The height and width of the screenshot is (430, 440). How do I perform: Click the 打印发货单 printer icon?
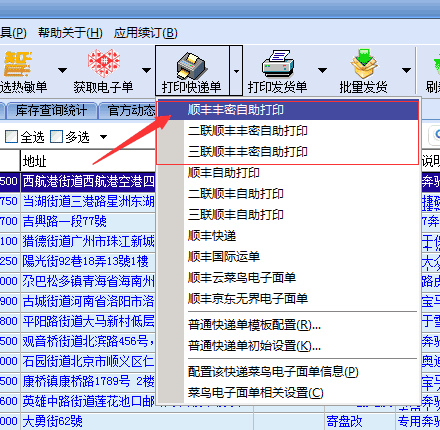(278, 64)
